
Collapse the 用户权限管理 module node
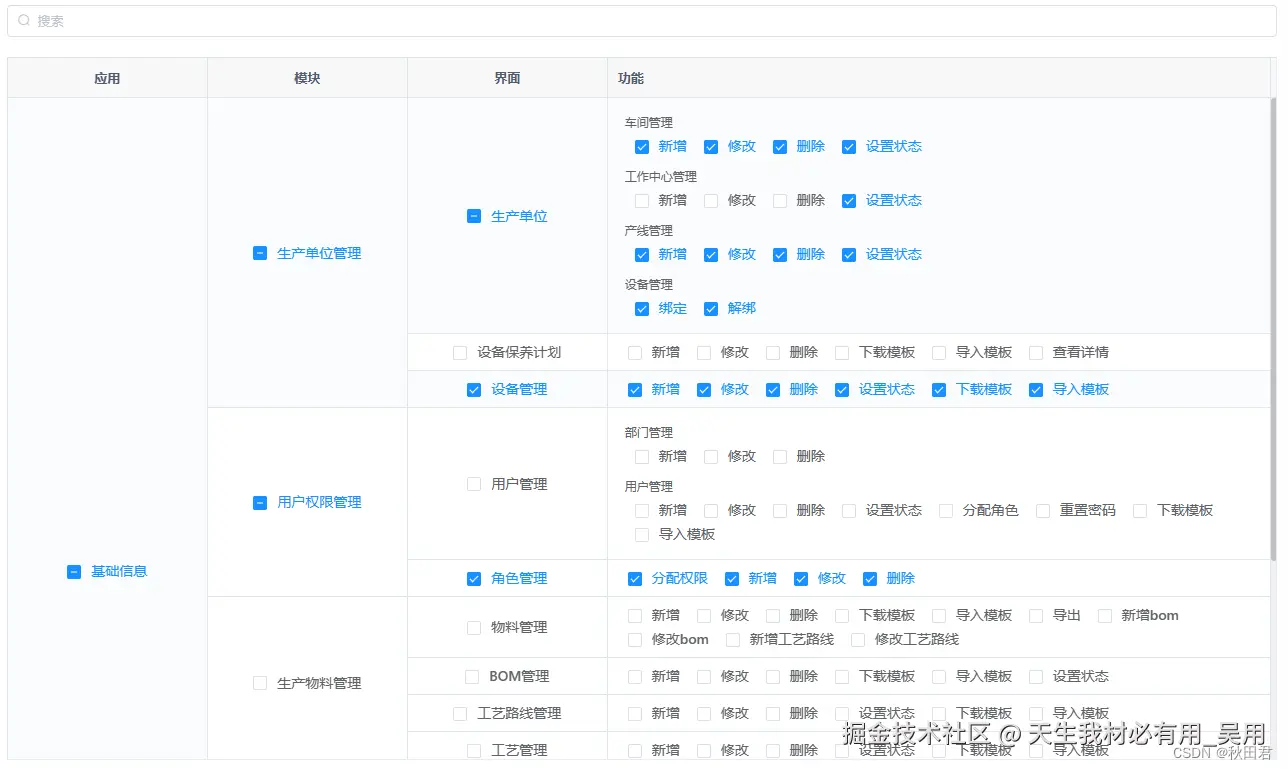coord(260,502)
